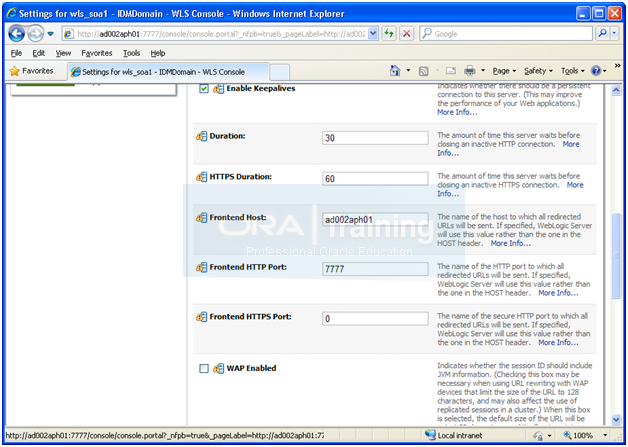Check the WAP Enabled checkbox
The image size is (628, 447).
tap(204, 368)
